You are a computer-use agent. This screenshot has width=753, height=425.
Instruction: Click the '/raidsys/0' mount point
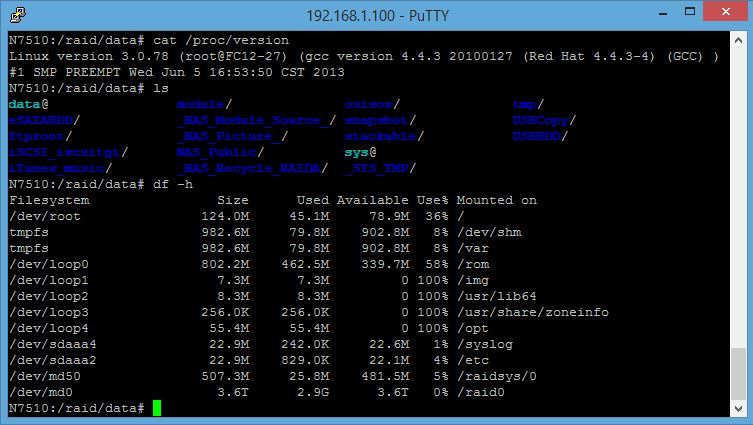[x=497, y=376]
